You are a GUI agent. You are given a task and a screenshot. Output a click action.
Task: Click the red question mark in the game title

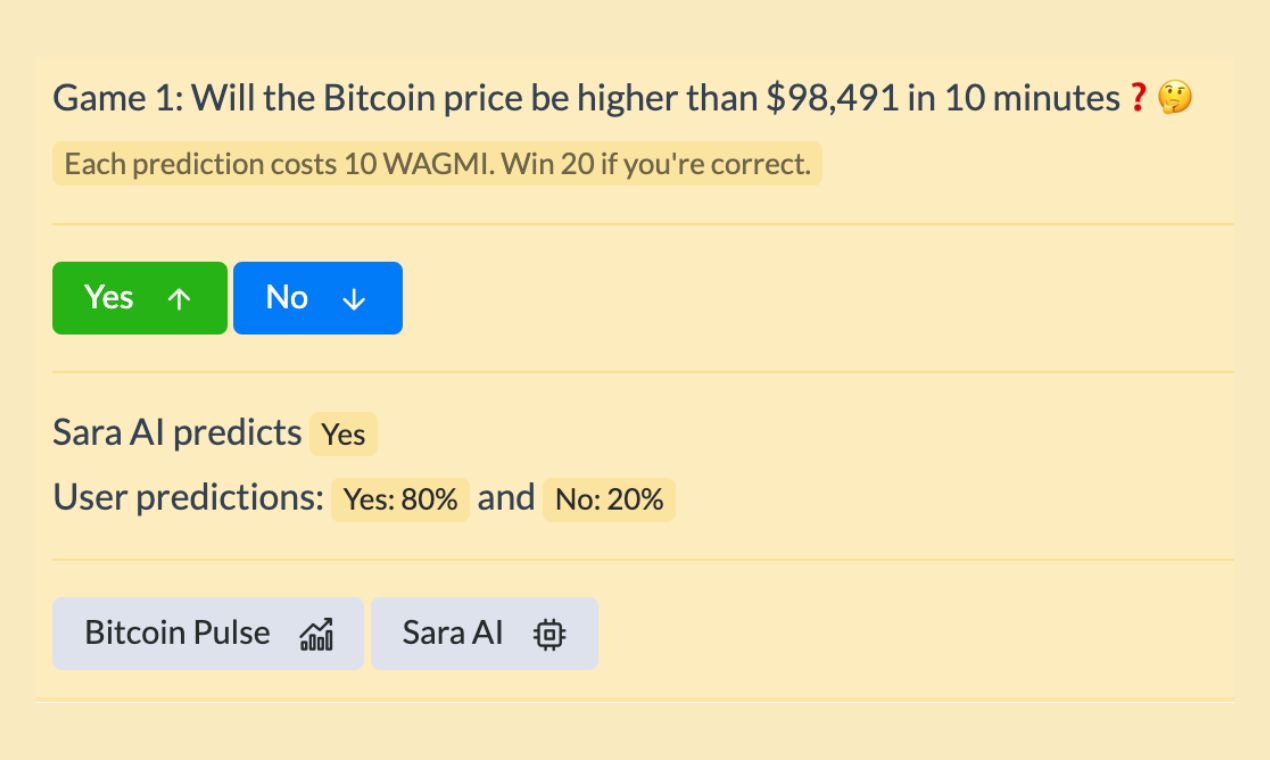click(1139, 97)
